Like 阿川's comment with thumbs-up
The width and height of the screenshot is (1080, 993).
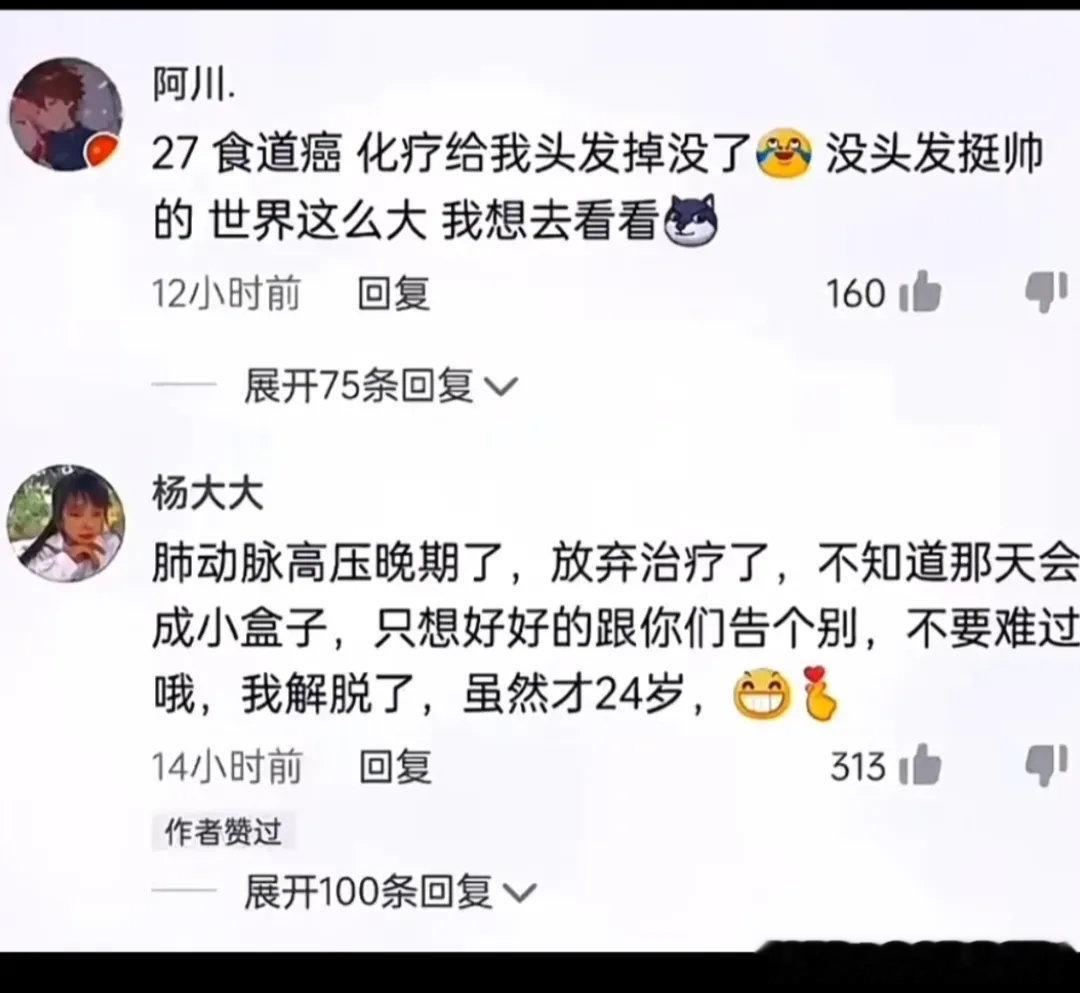(920, 292)
